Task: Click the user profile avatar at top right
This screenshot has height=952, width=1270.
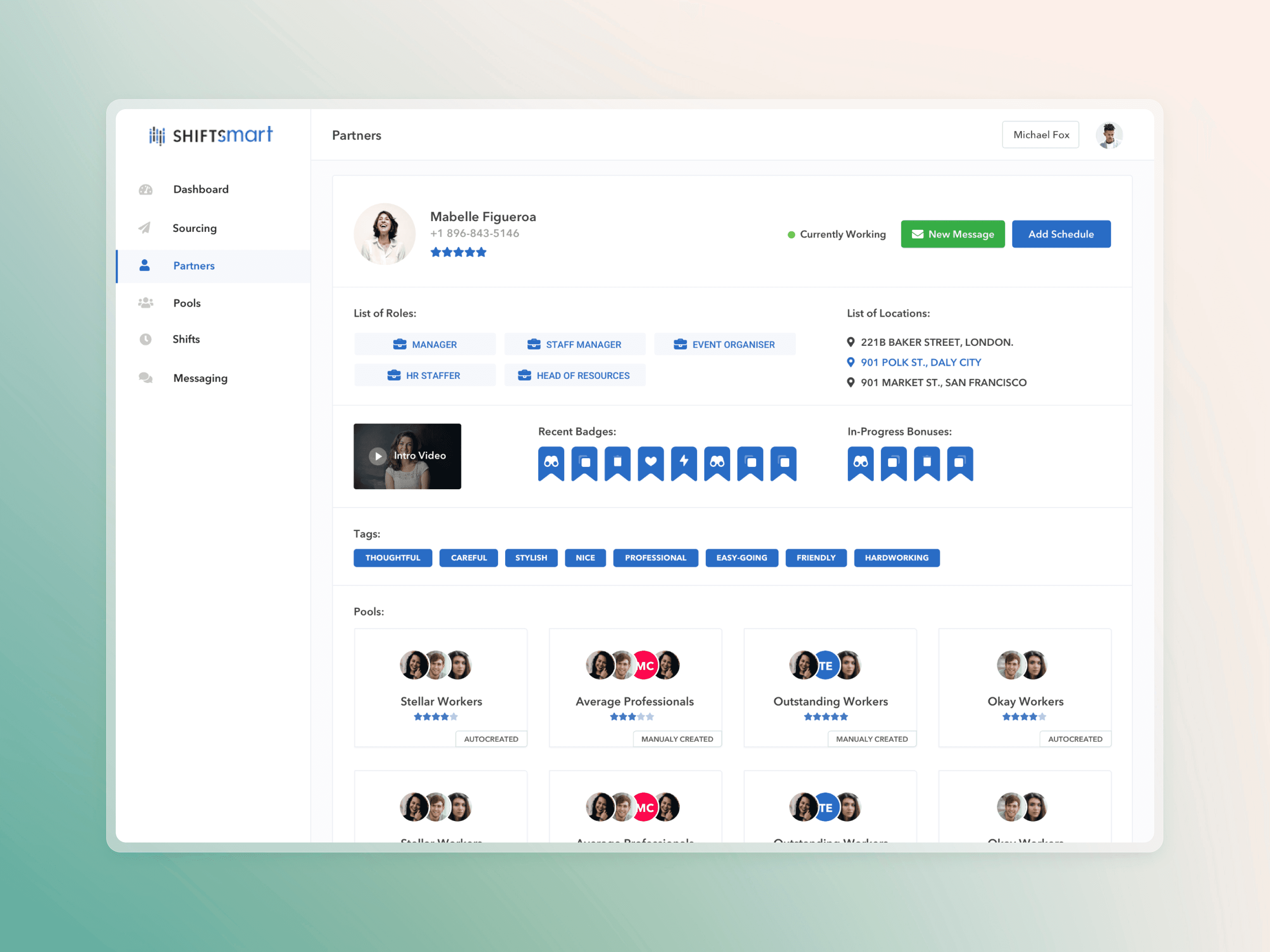Action: pos(1109,136)
